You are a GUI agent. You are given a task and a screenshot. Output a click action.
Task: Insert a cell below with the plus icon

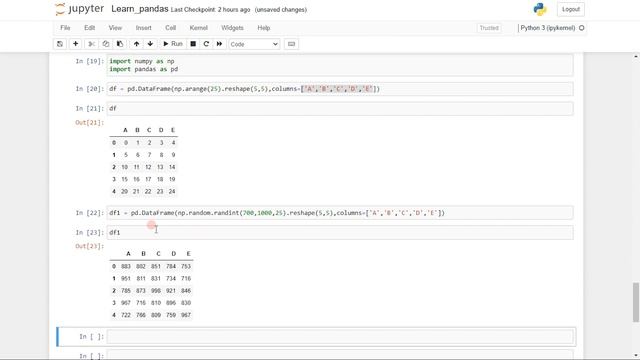76,44
